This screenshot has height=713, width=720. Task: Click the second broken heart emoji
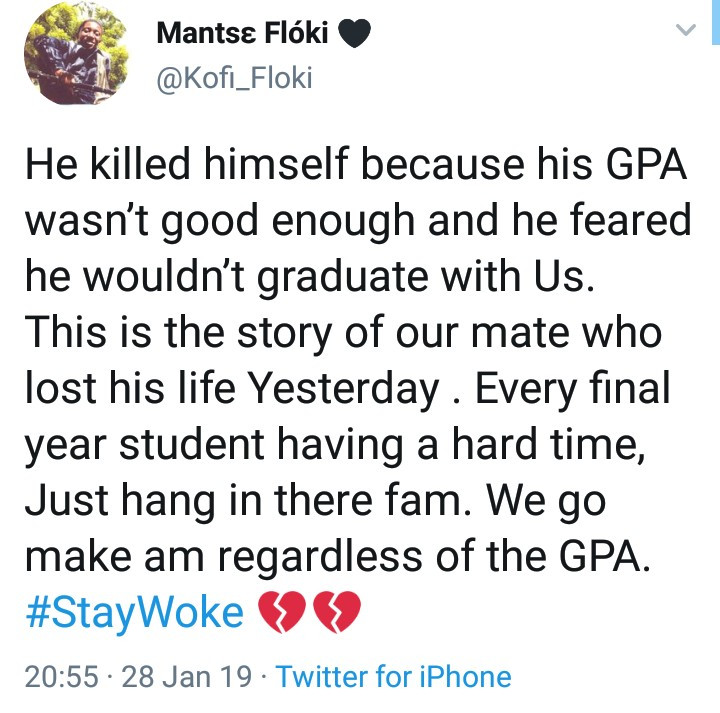(x=336, y=613)
